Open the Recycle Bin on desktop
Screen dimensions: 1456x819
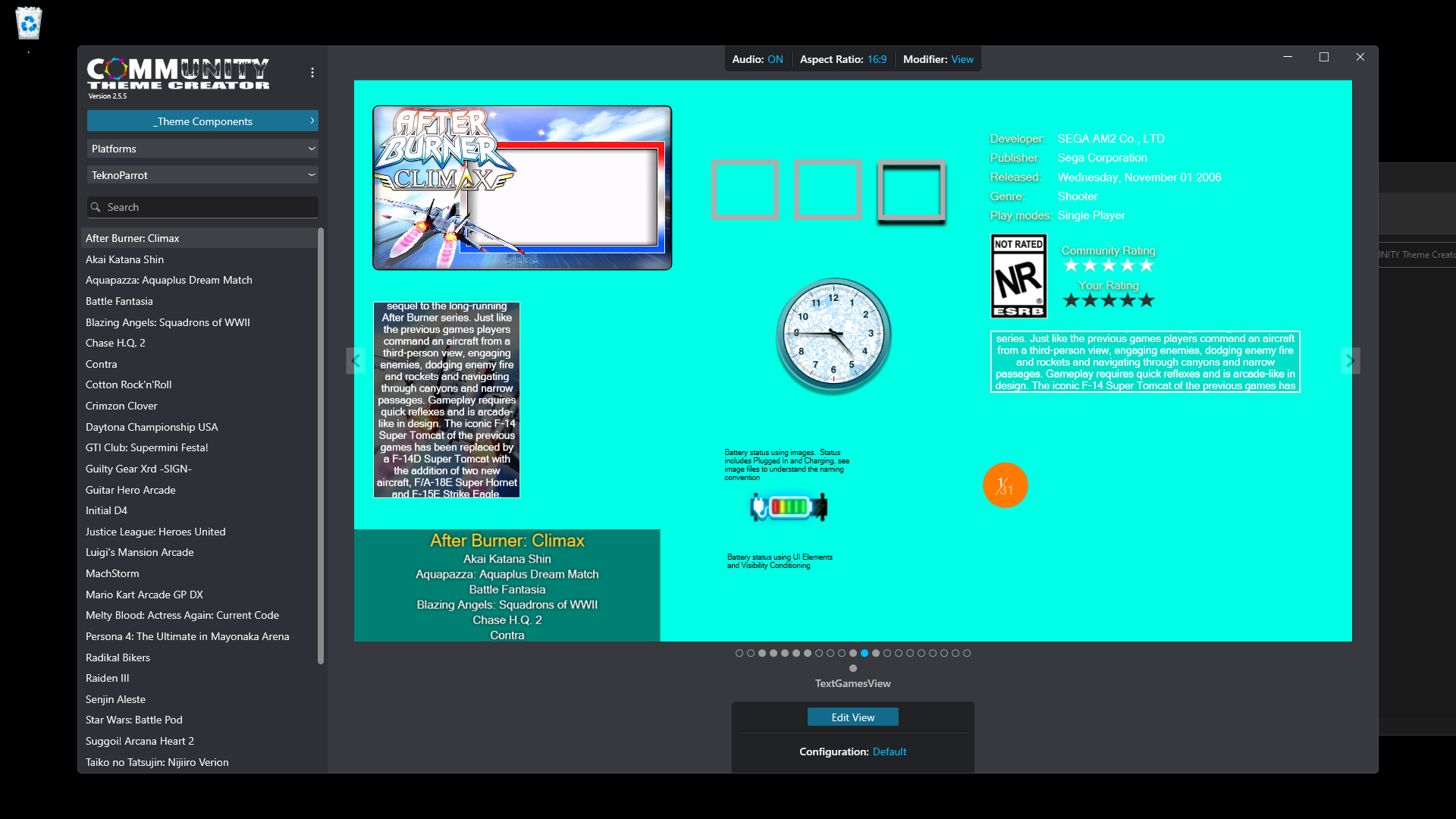pos(29,23)
